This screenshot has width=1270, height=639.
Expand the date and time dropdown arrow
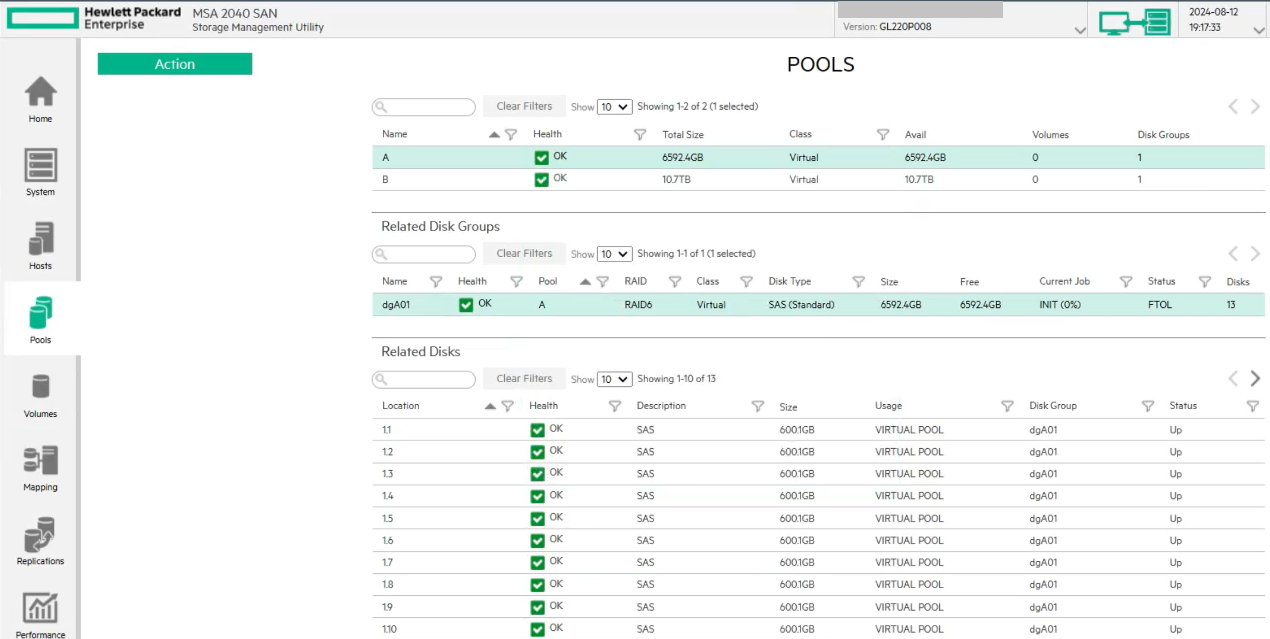click(1259, 31)
